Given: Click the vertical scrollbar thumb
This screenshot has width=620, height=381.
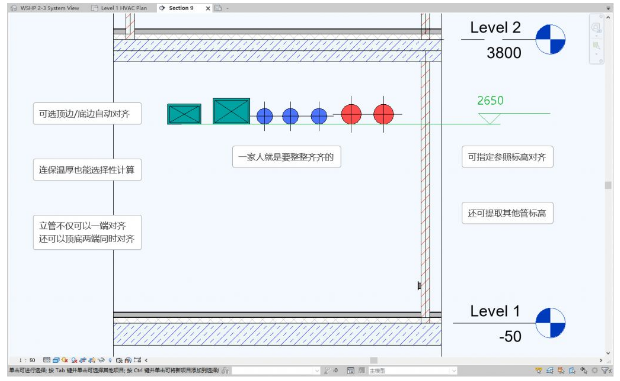Looking at the screenshot, I should pos(608,185).
